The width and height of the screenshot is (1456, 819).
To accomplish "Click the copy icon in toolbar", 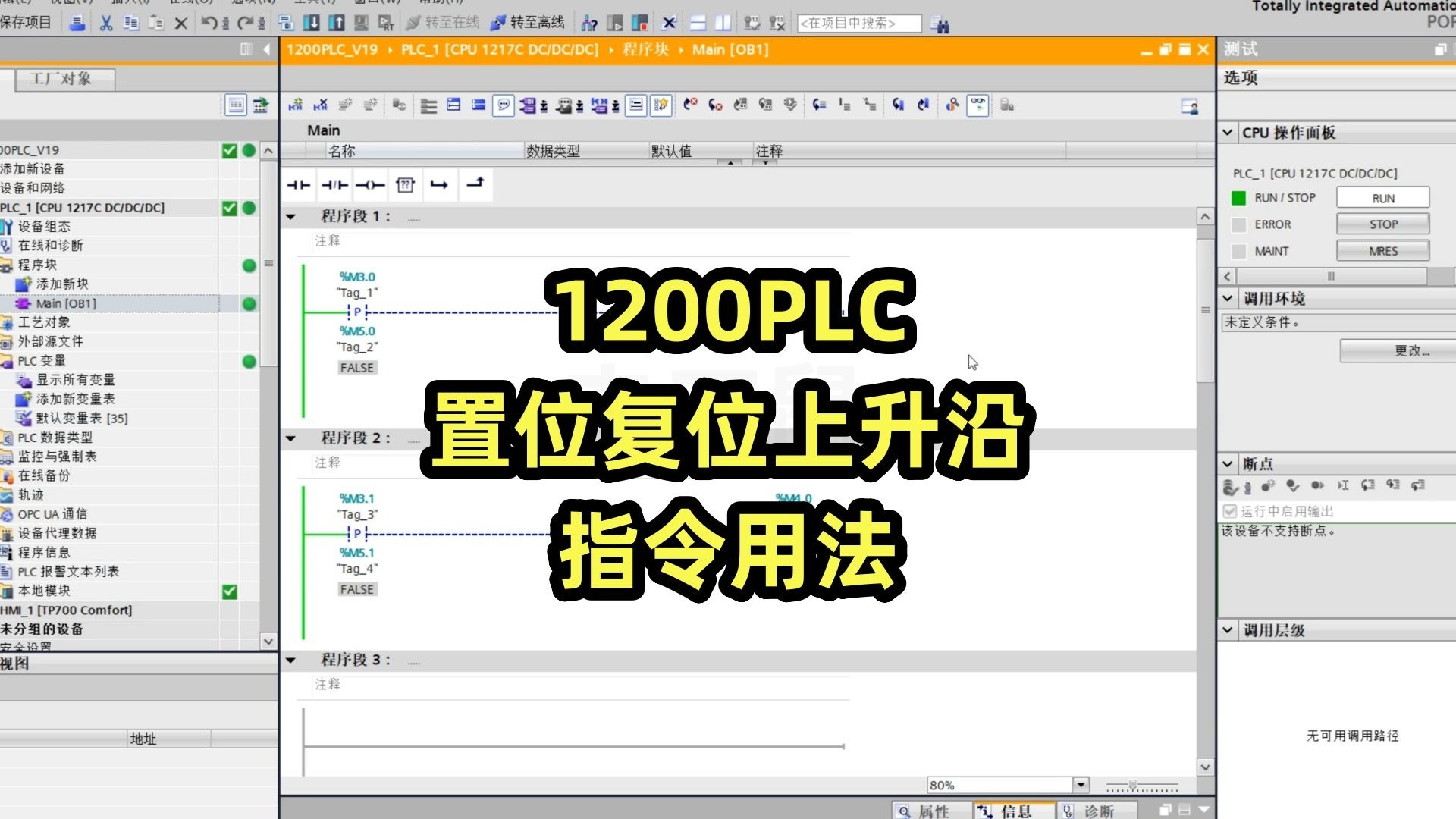I will tap(131, 24).
